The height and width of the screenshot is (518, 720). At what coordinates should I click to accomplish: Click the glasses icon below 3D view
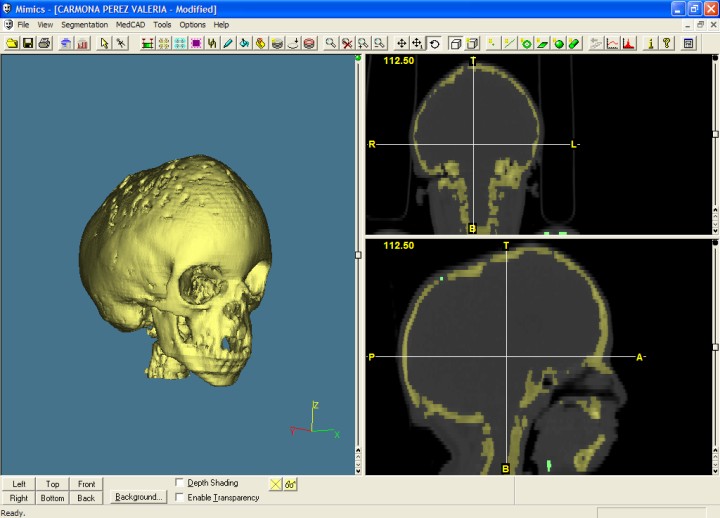pyautogui.click(x=291, y=484)
